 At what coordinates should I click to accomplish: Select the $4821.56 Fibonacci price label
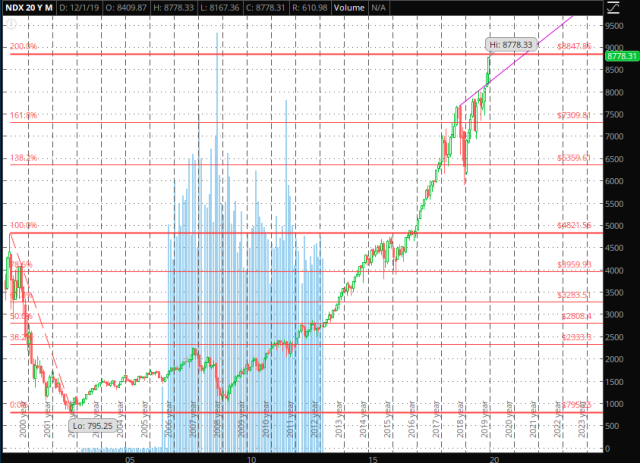click(x=576, y=227)
